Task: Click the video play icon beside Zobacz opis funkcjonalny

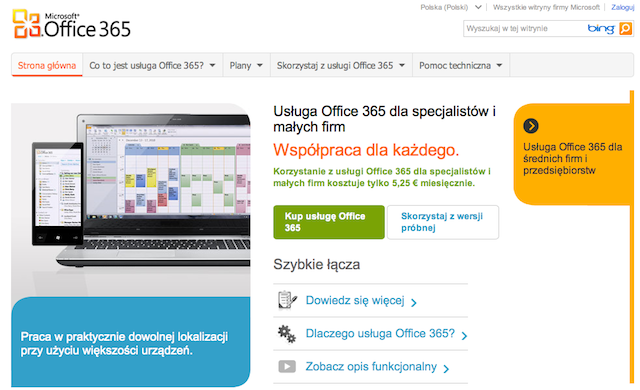Action: point(287,366)
